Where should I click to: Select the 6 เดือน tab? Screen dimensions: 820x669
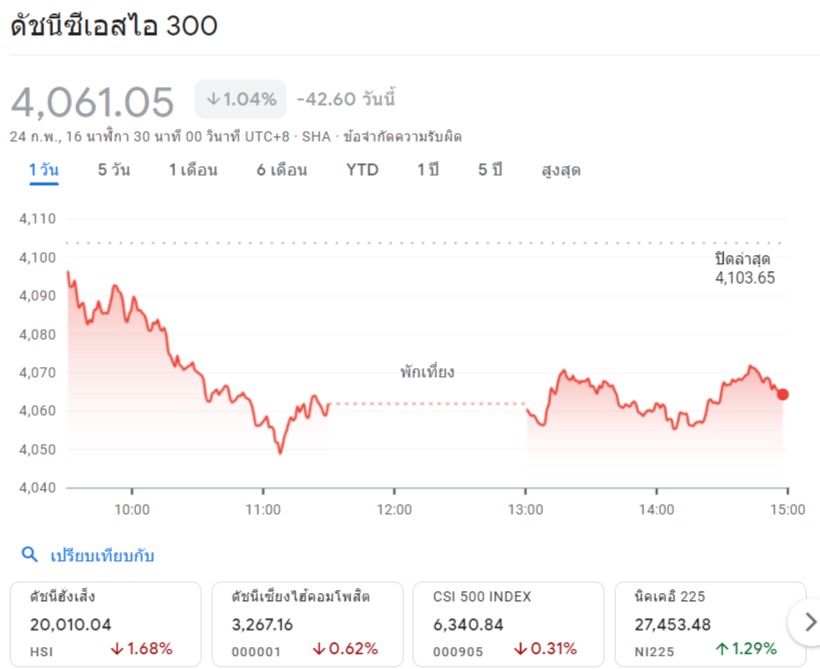click(x=281, y=170)
